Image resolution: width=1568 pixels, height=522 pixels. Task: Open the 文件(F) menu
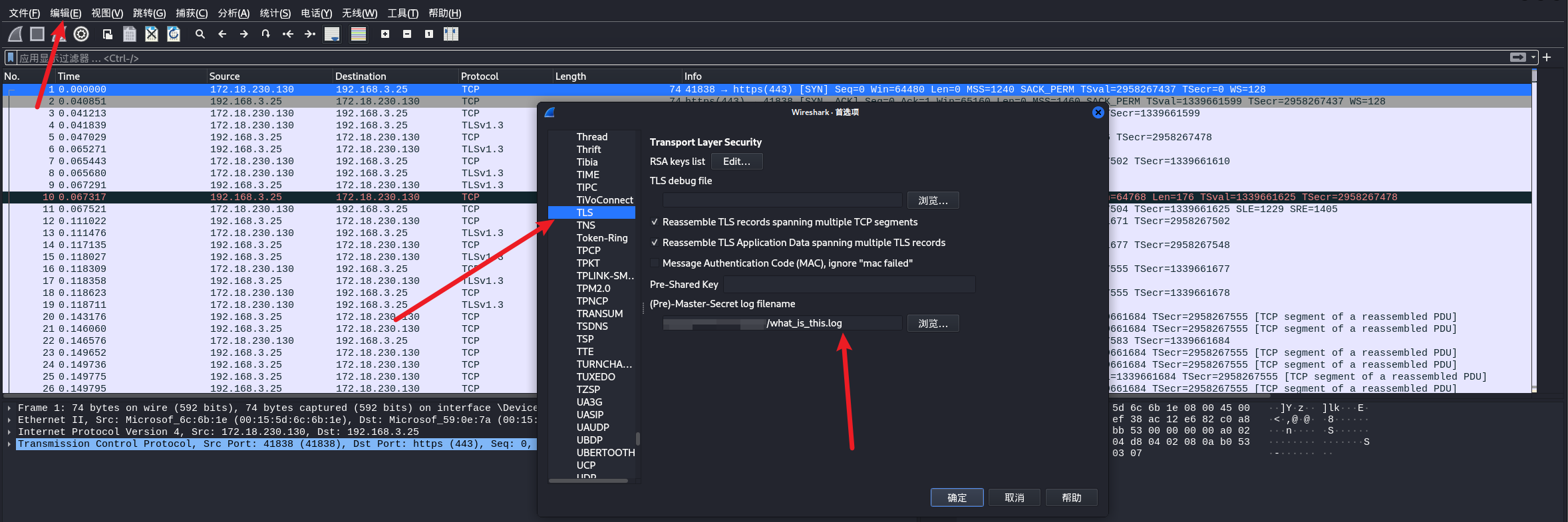click(25, 13)
